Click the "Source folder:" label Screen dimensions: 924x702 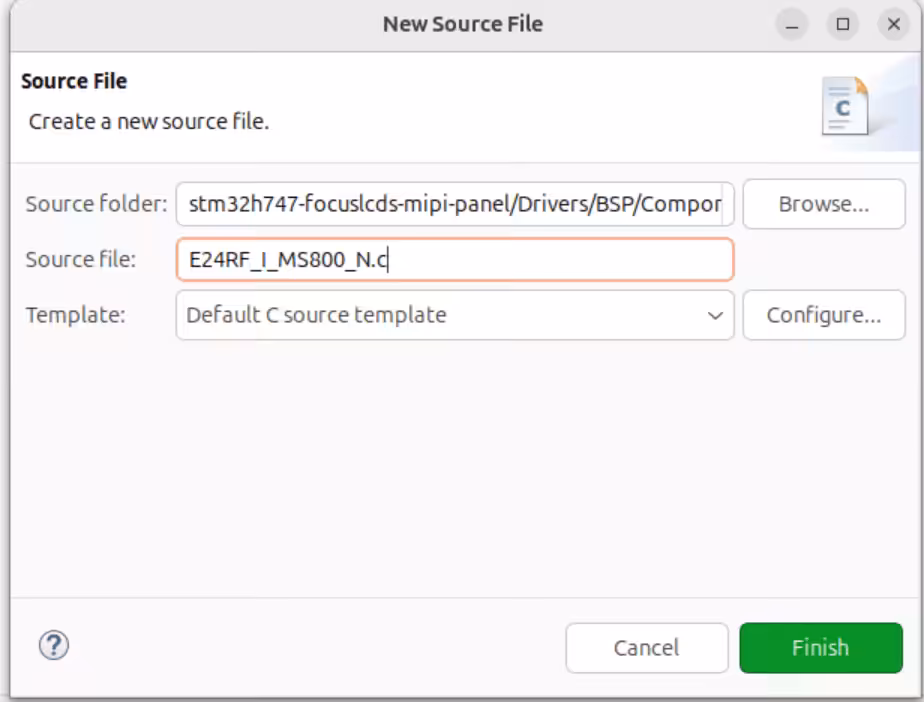point(96,204)
